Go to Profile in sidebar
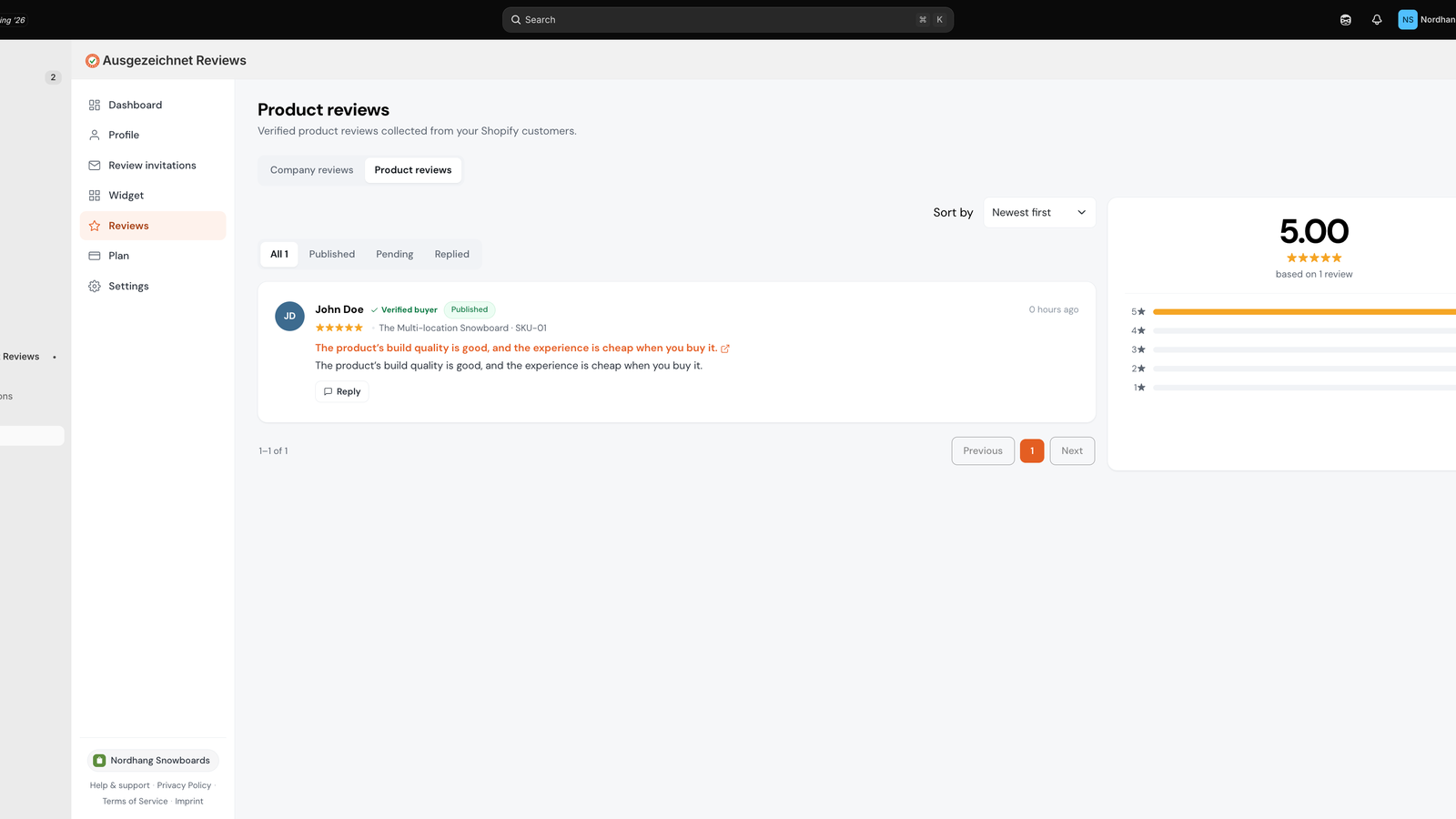The image size is (1456, 819). click(153, 135)
